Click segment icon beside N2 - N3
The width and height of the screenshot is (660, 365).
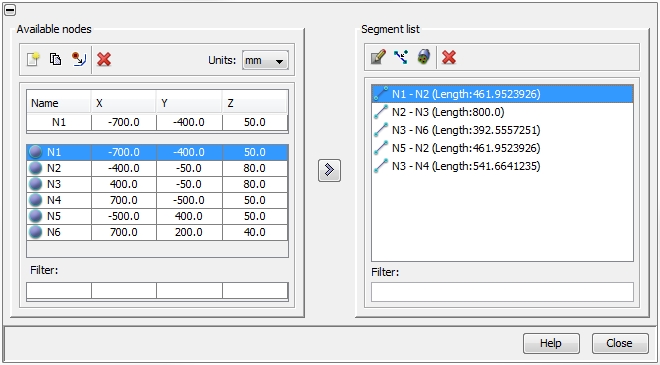[381, 112]
